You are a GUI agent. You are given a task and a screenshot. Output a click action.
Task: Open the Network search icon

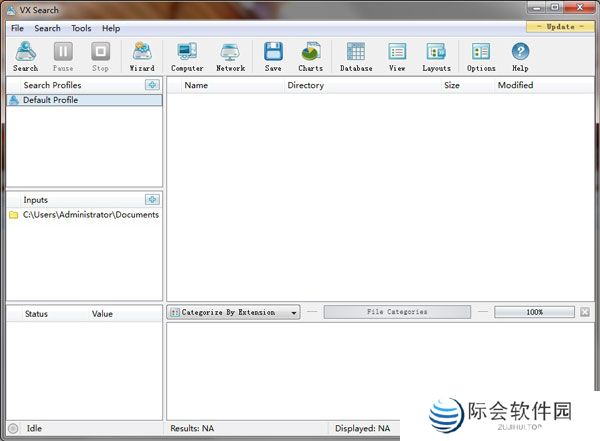tap(230, 56)
